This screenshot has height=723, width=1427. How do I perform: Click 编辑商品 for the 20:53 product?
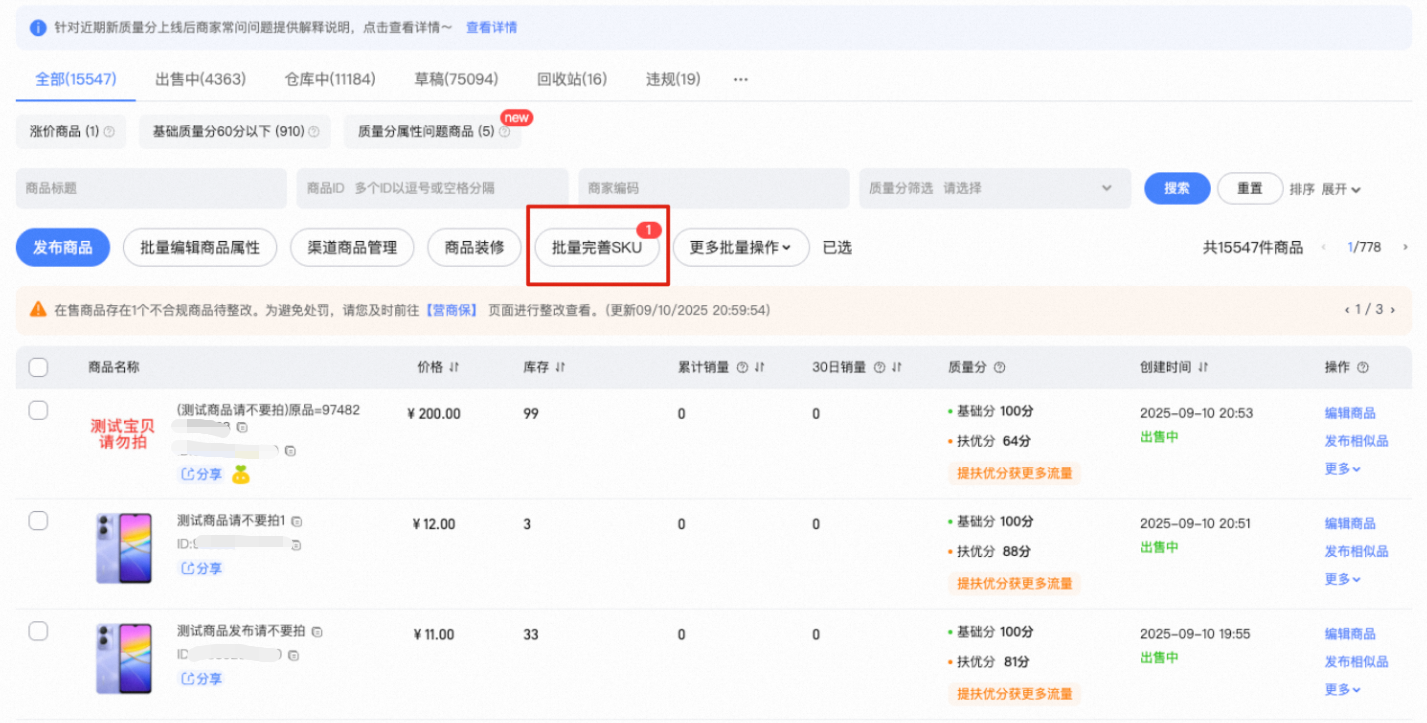(1350, 413)
